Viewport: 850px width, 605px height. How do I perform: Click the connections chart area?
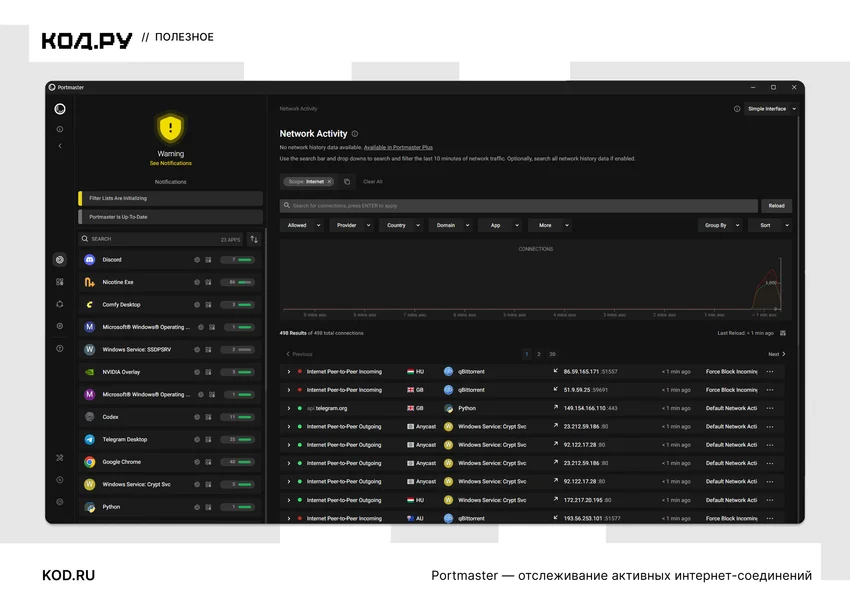click(536, 280)
